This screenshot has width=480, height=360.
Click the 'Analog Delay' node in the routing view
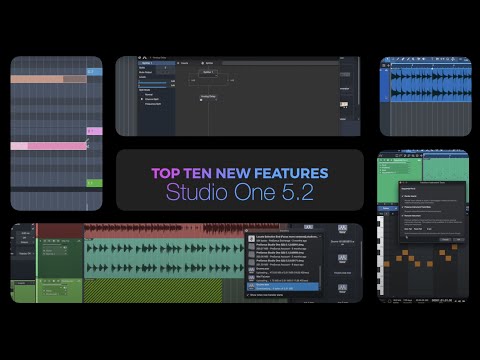point(208,97)
